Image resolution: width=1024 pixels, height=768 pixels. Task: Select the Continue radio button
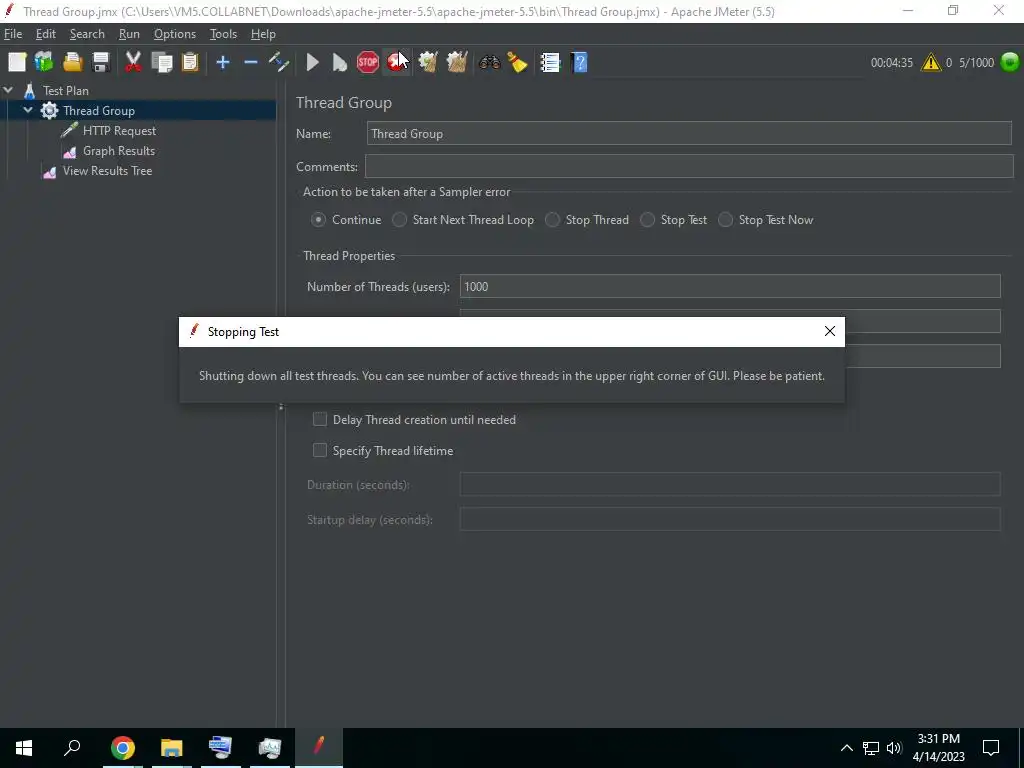[x=318, y=220]
